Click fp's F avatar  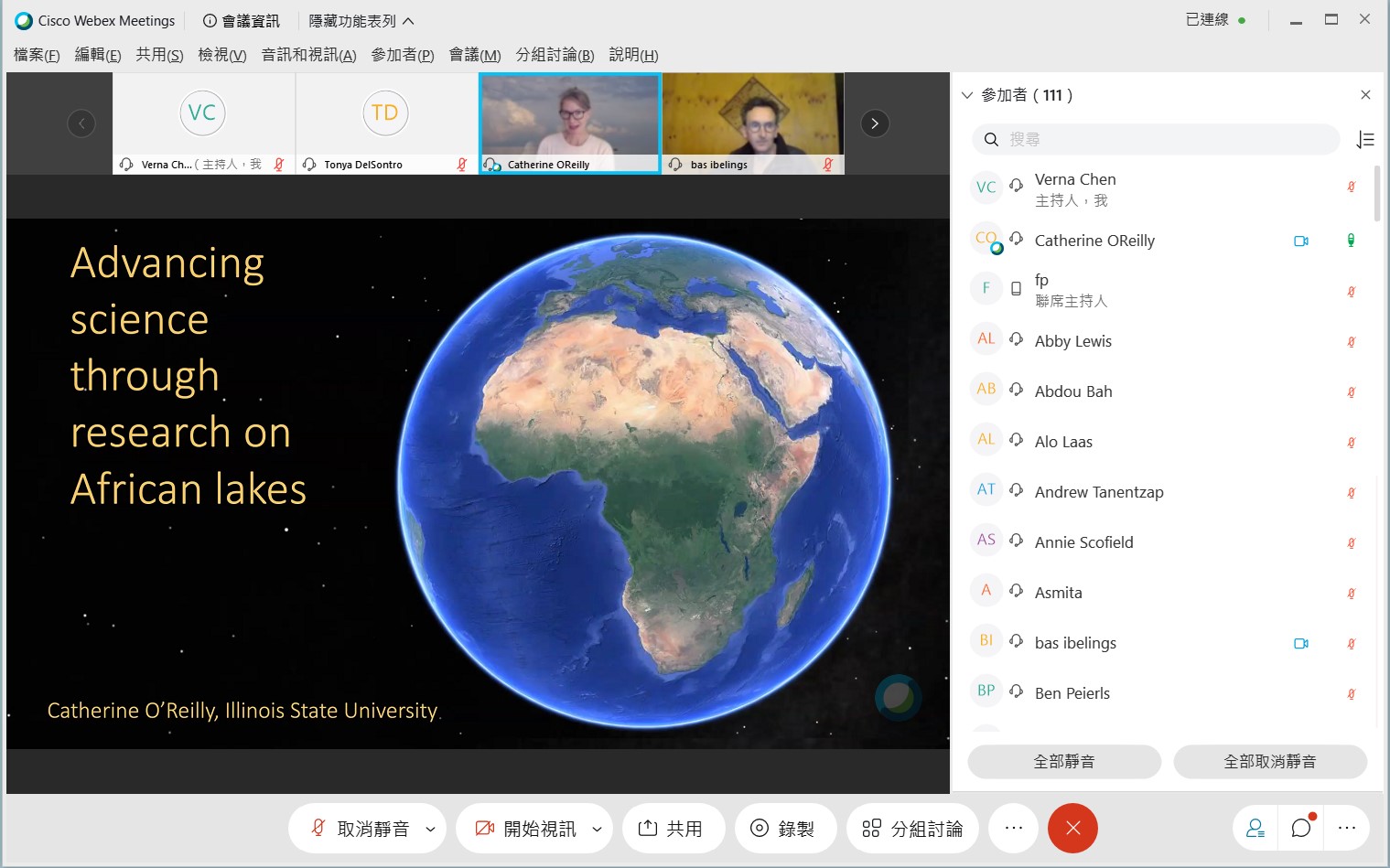coord(986,288)
